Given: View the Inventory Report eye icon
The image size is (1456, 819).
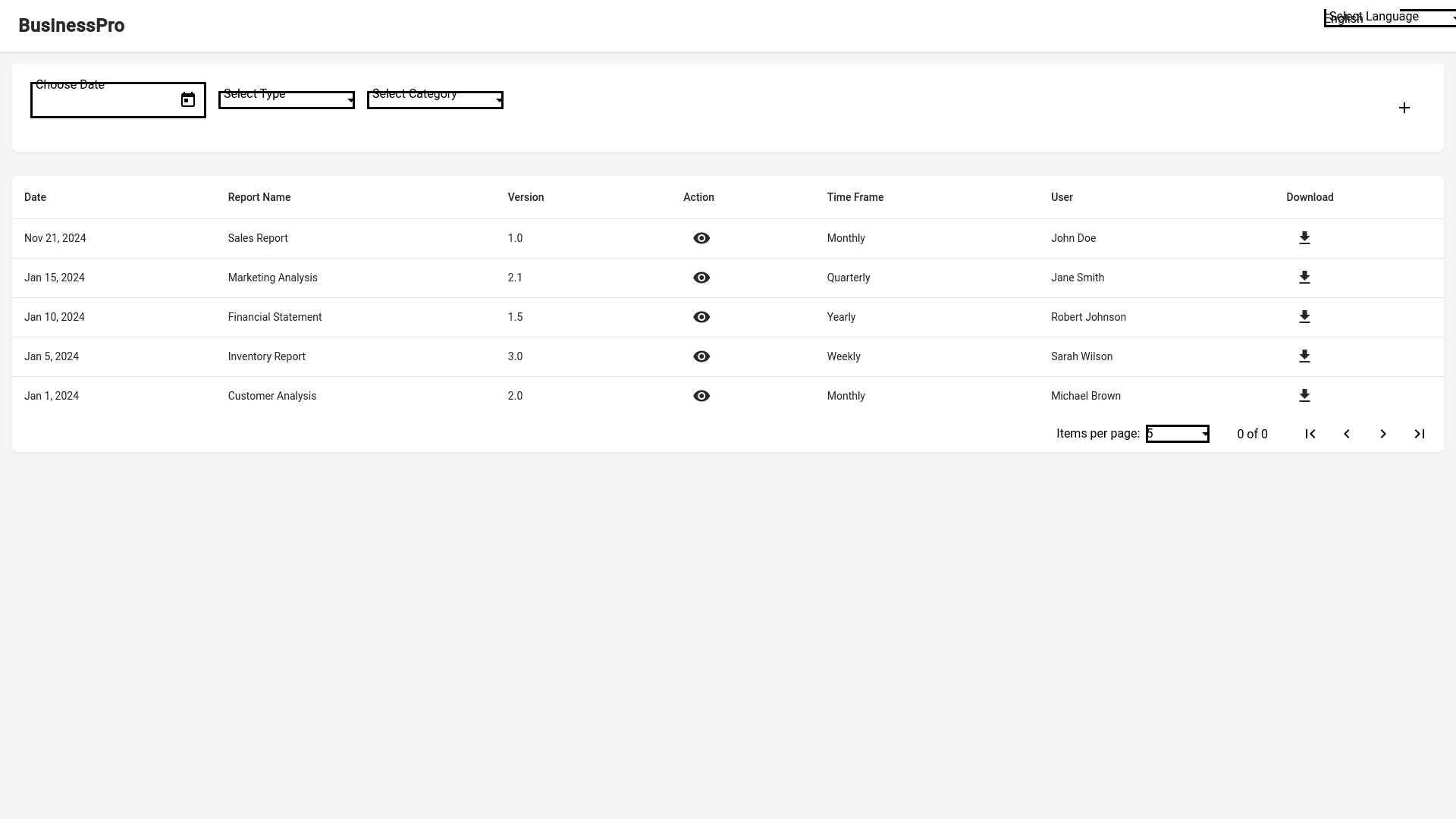Looking at the screenshot, I should coord(701,356).
